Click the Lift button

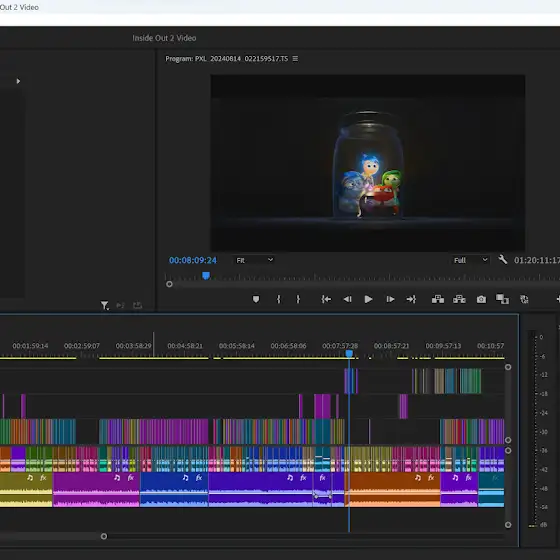tap(438, 299)
